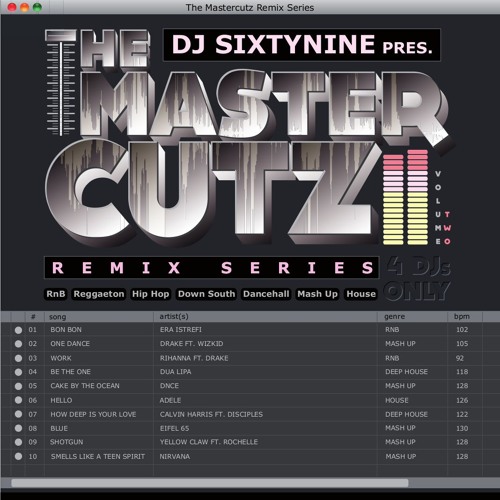Select the Reggaeton genre tag
The width and height of the screenshot is (500, 500).
click(x=99, y=294)
